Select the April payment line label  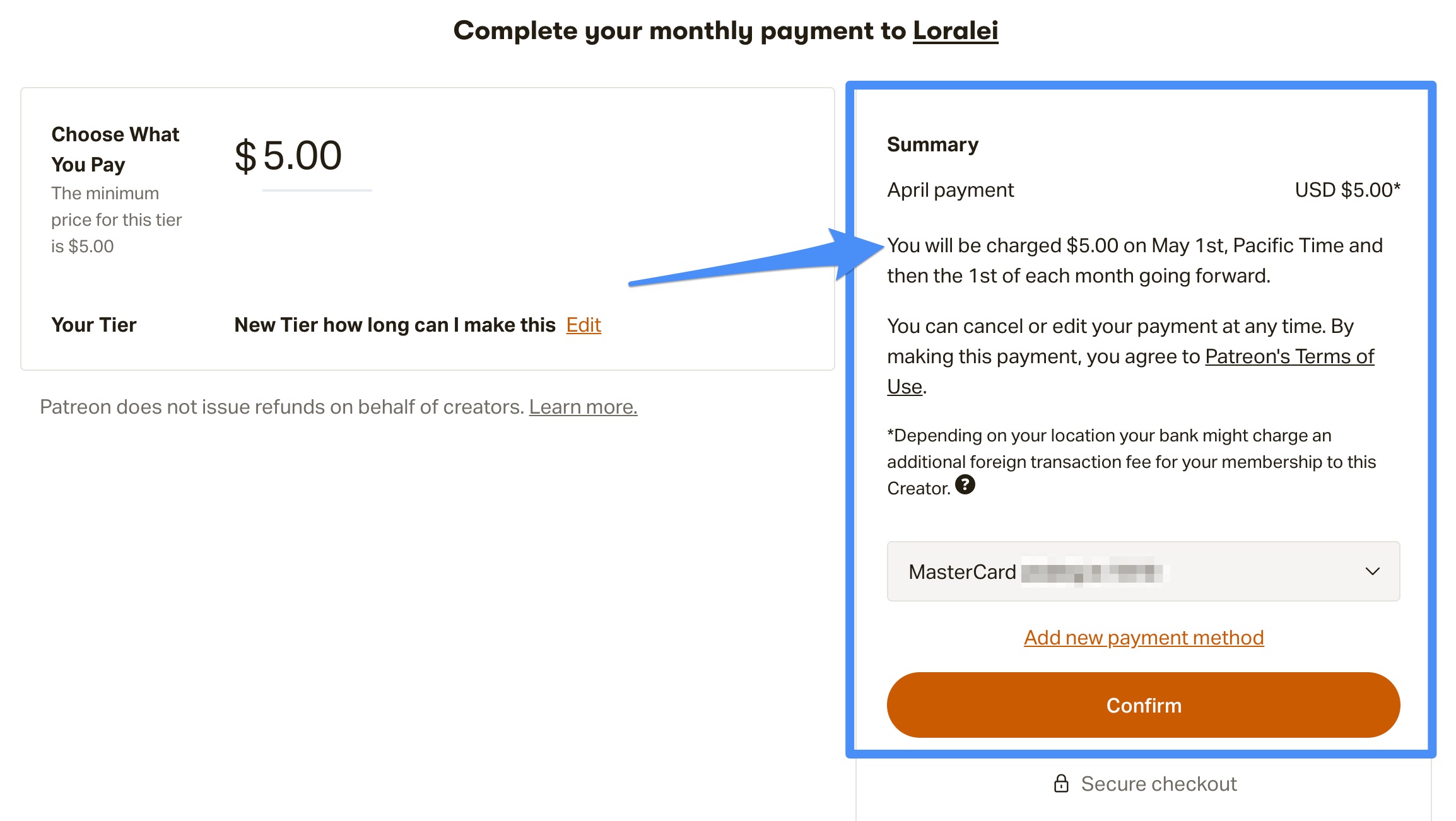coord(950,190)
